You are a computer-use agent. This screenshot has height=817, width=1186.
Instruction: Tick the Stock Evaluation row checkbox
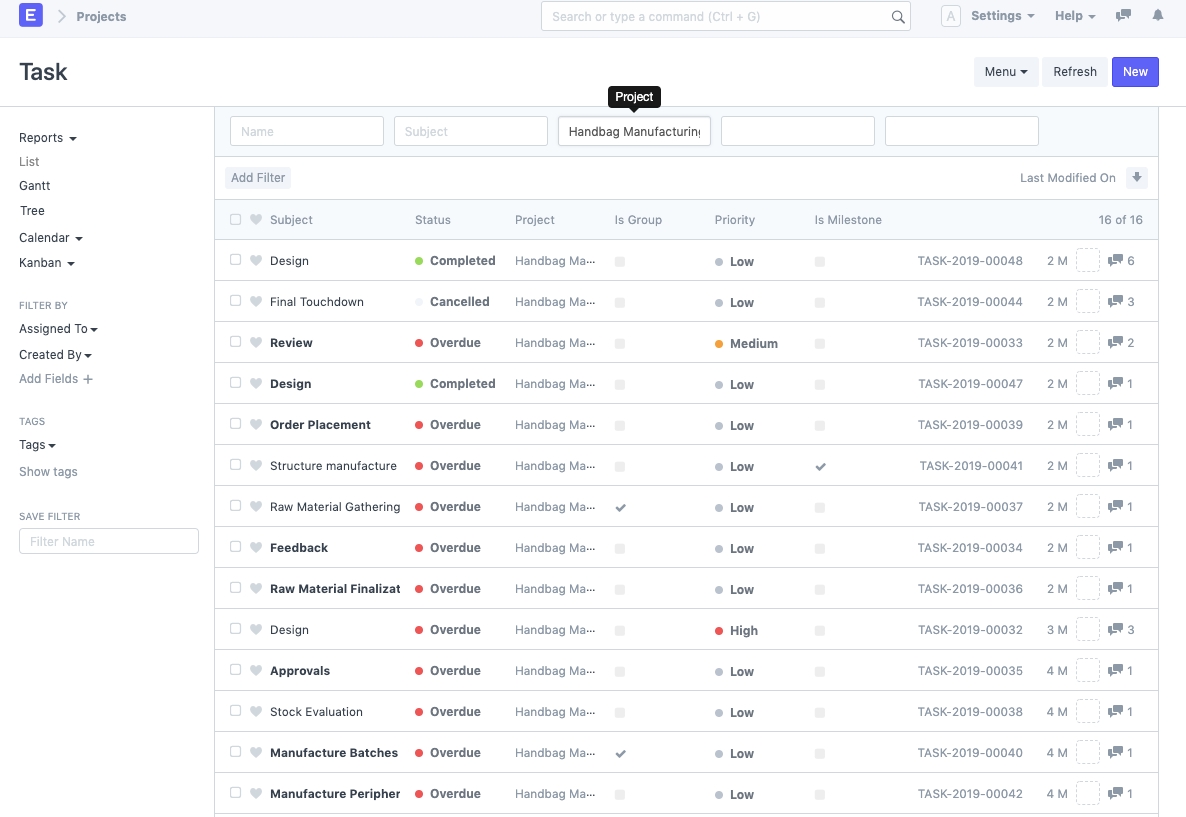(x=236, y=711)
